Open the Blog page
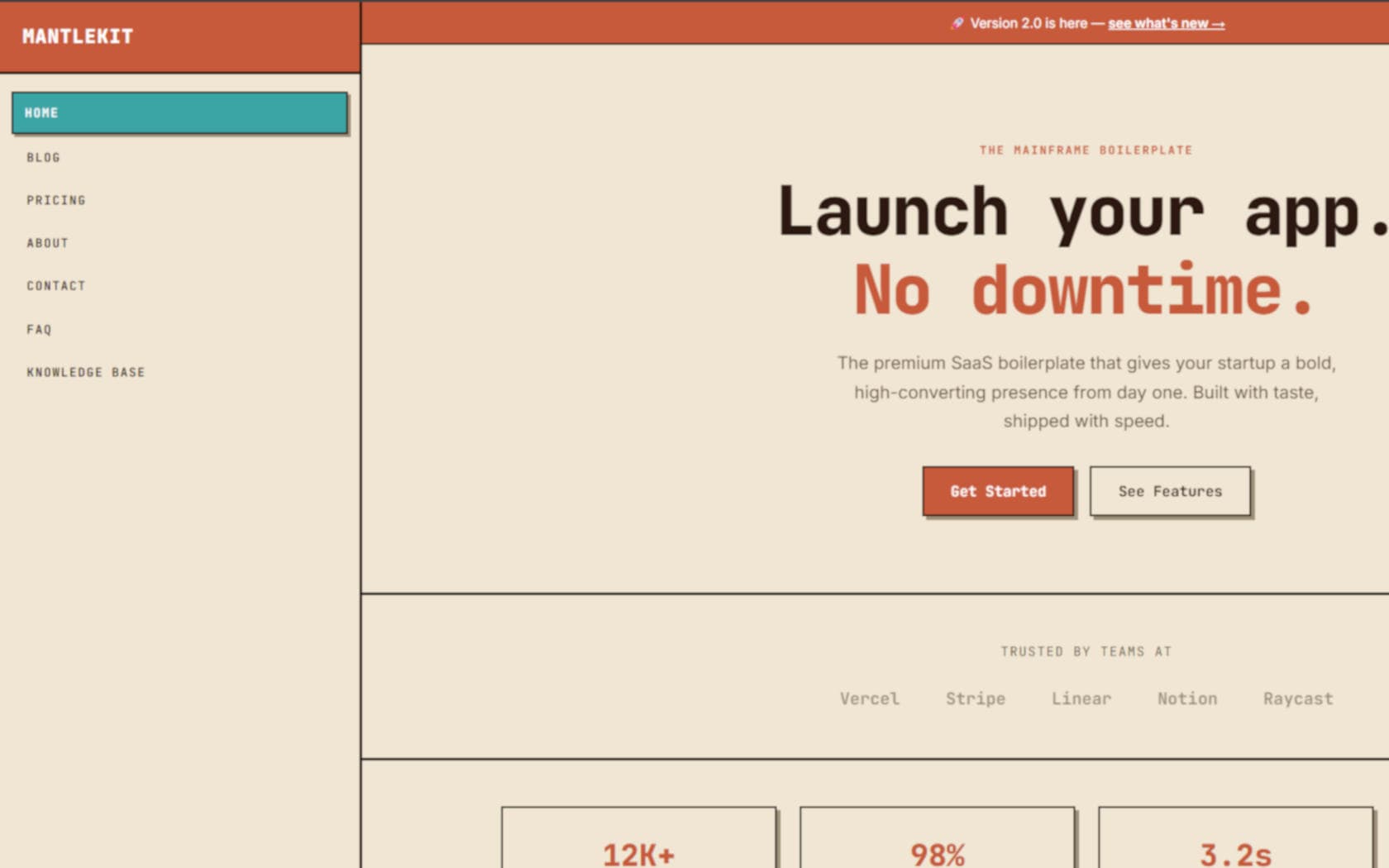The image size is (1389, 868). [43, 157]
